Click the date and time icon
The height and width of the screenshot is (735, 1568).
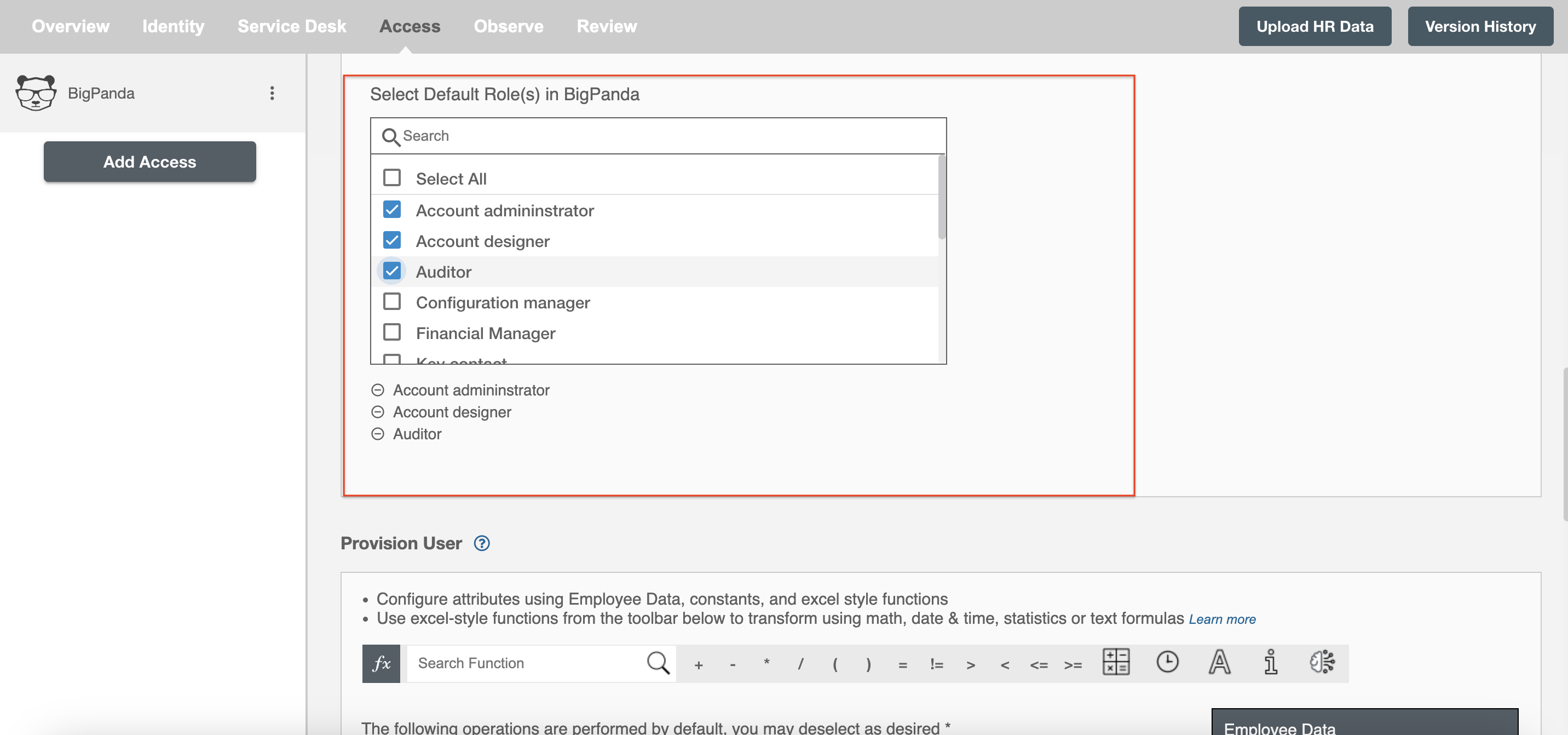click(x=1167, y=663)
